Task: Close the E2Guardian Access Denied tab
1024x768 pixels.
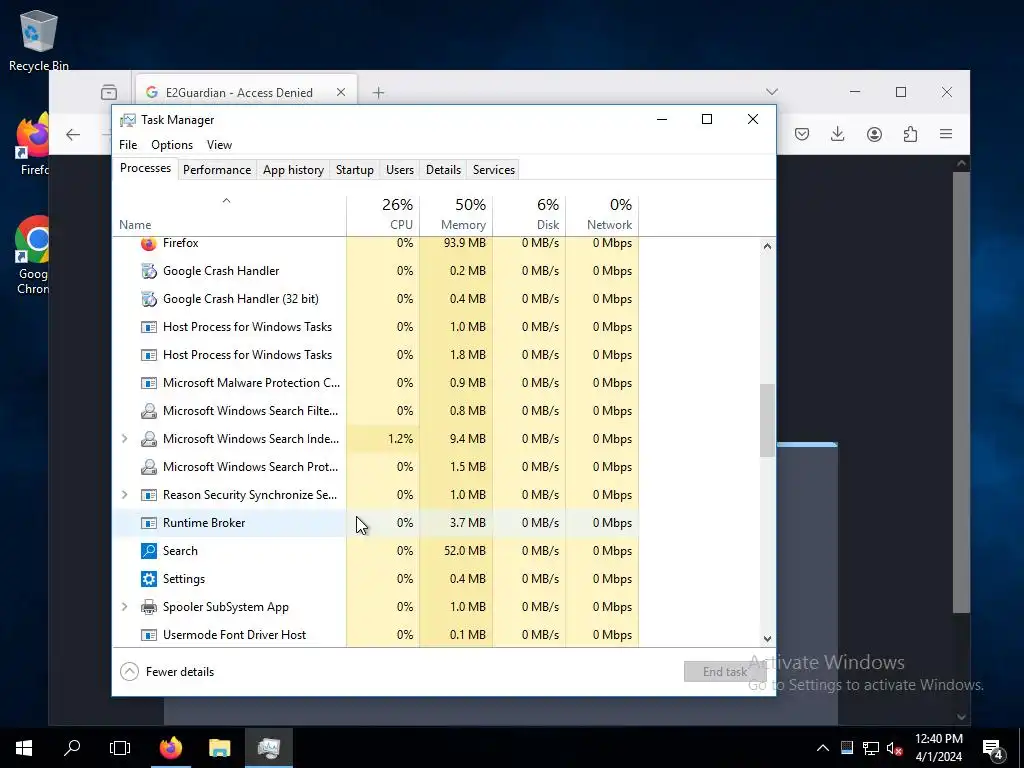Action: 341,93
